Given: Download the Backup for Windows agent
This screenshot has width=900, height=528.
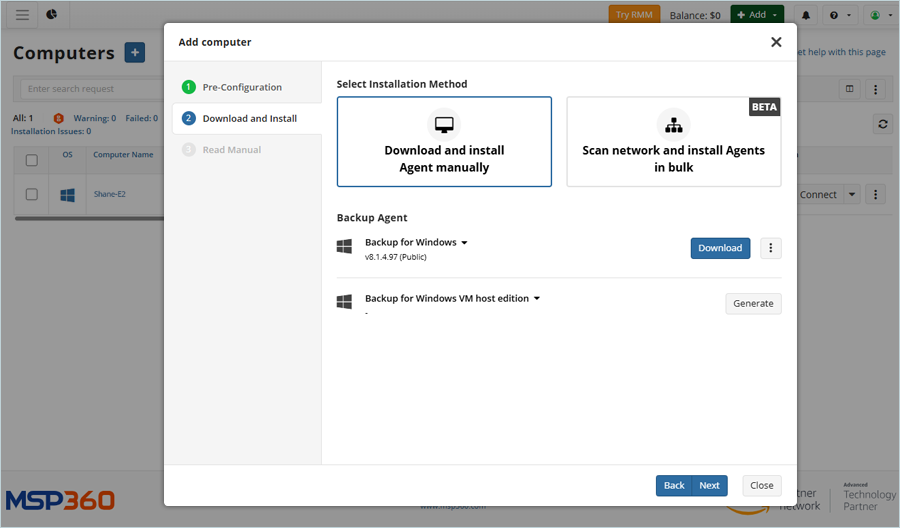Looking at the screenshot, I should point(720,248).
